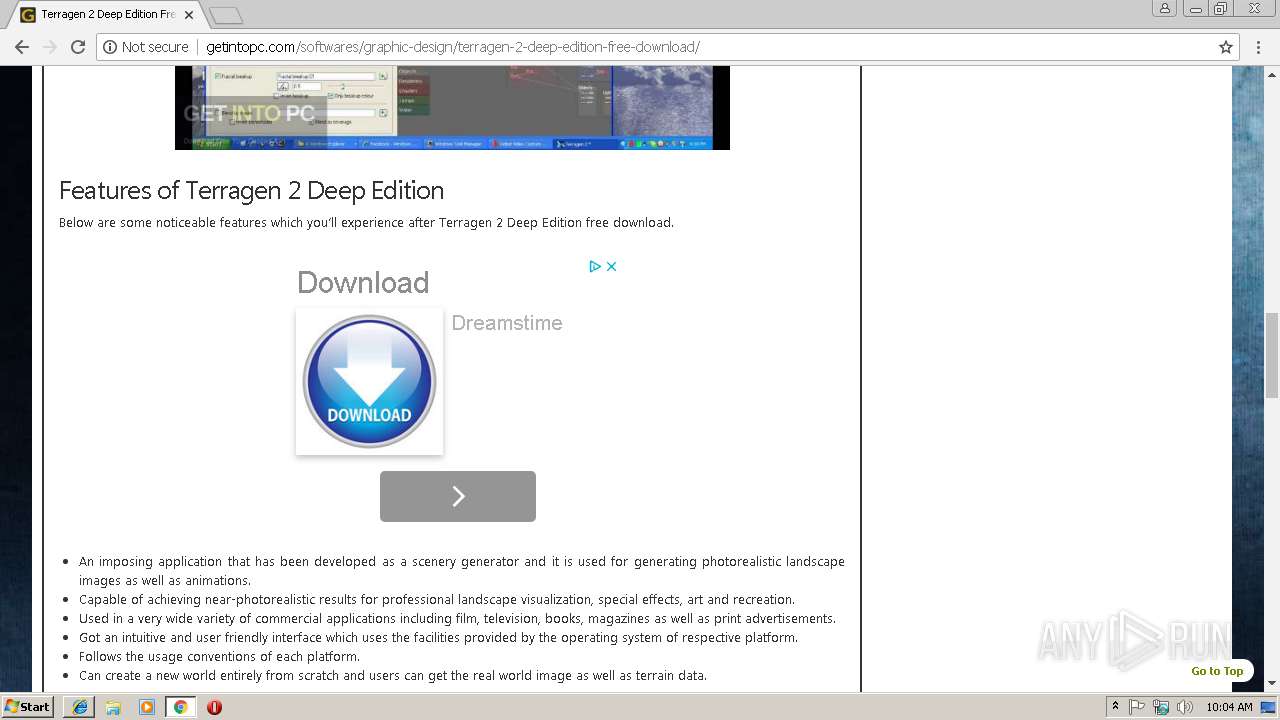Click the Go to Top link

click(x=1217, y=671)
